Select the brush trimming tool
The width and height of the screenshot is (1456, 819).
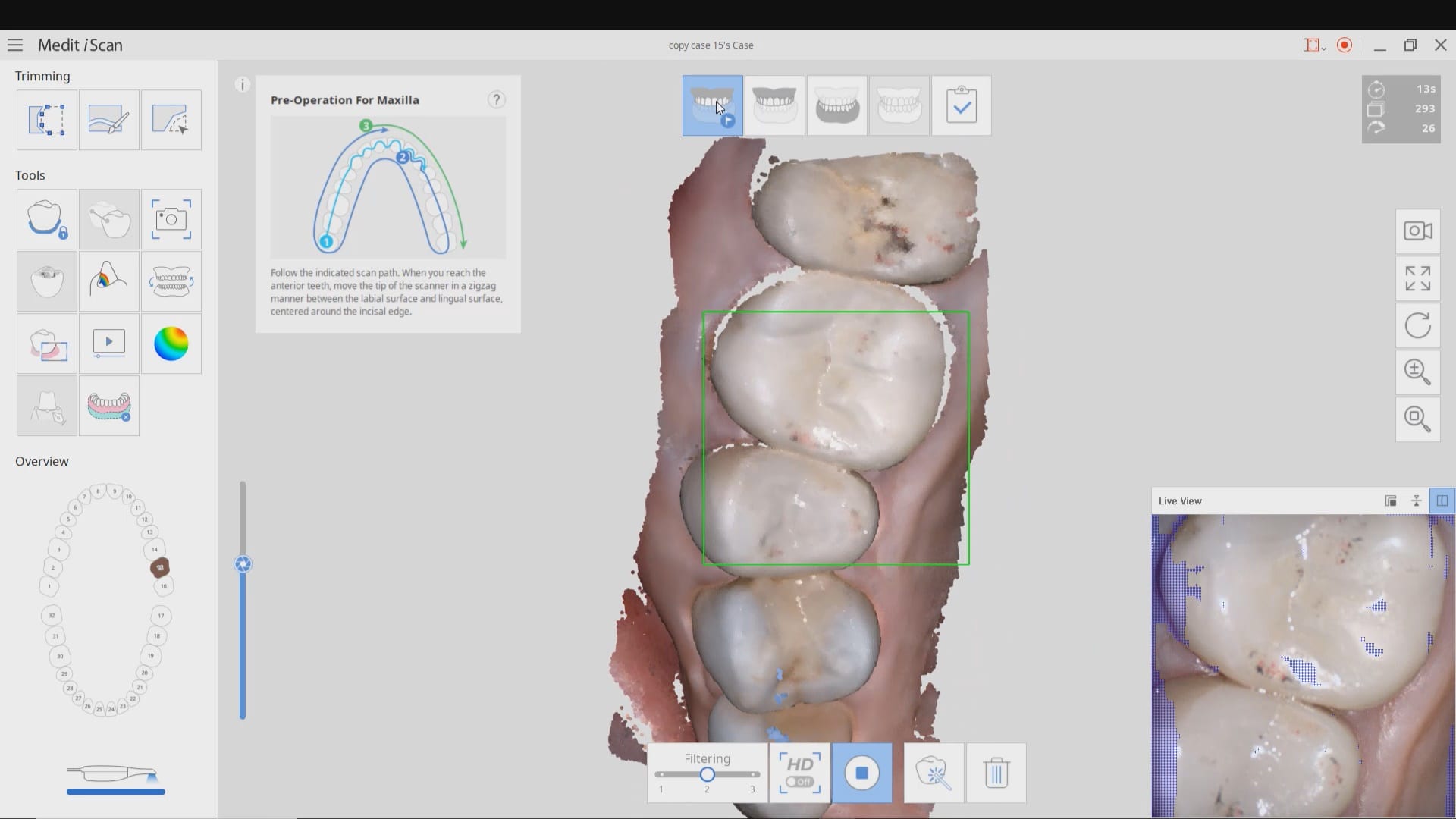point(108,120)
